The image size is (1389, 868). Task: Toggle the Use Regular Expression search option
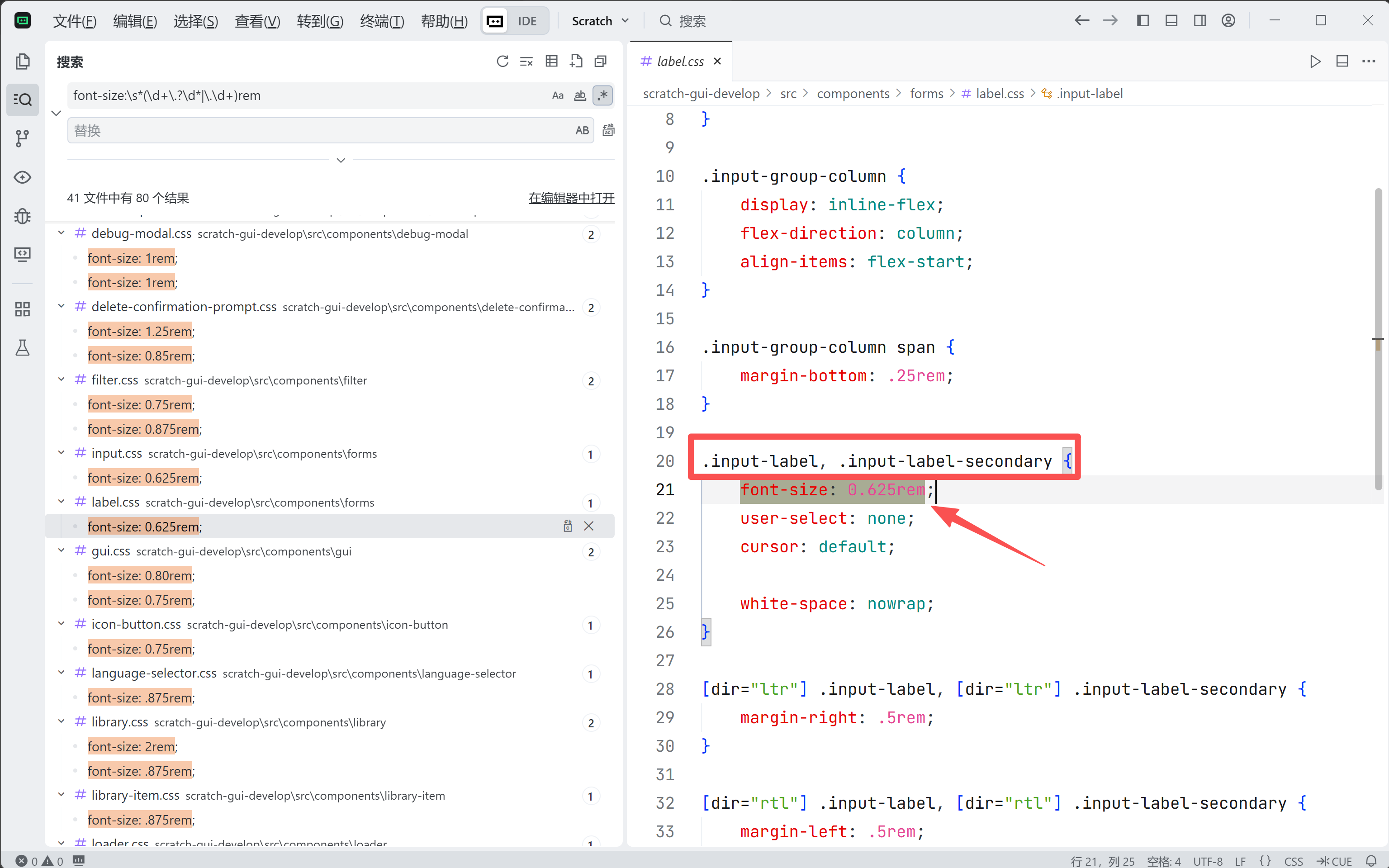coord(602,95)
